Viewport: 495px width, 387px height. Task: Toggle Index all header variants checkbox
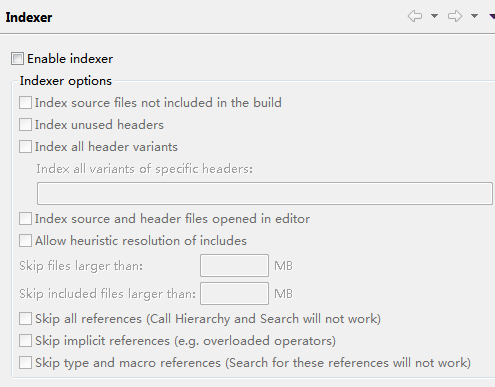25,147
